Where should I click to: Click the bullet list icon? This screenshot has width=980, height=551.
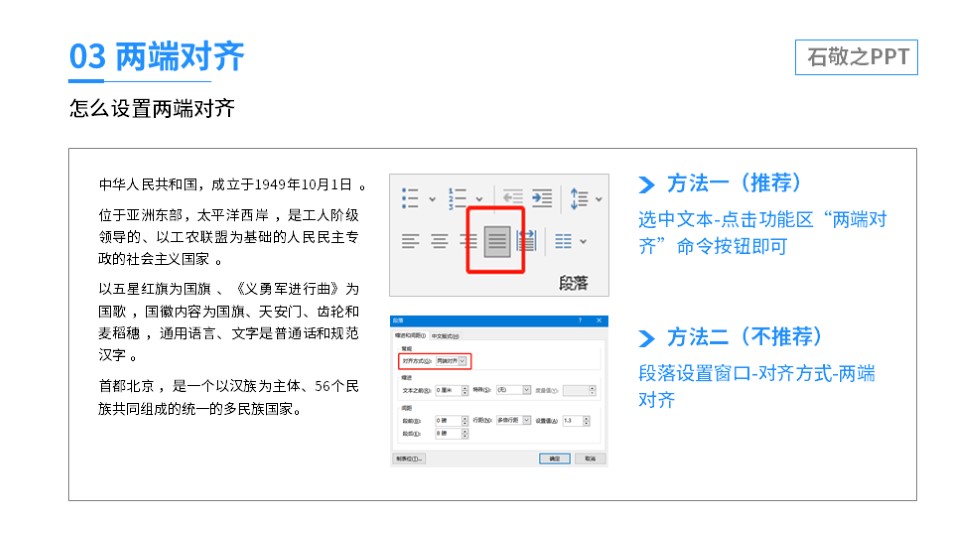coord(409,198)
